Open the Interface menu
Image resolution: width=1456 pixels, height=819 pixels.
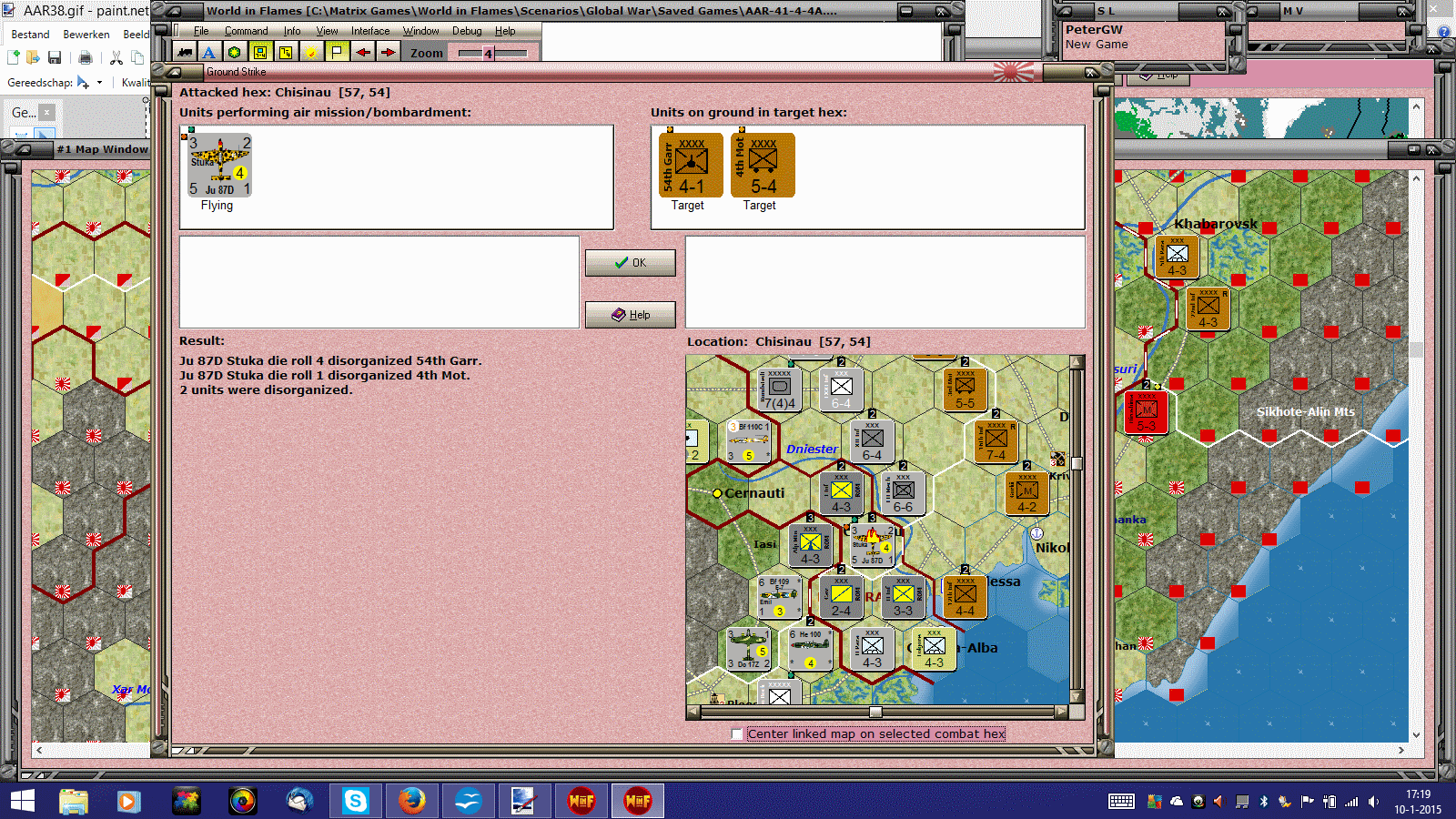[x=370, y=31]
